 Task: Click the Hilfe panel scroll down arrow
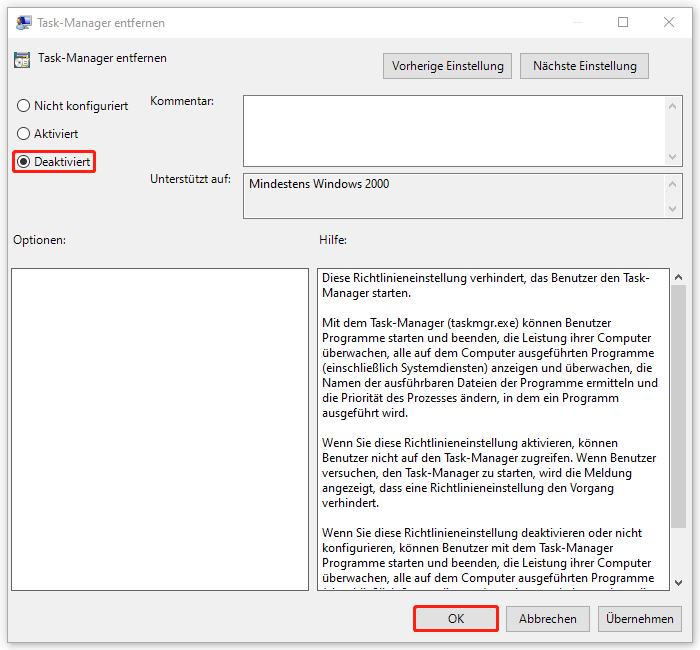click(x=679, y=583)
